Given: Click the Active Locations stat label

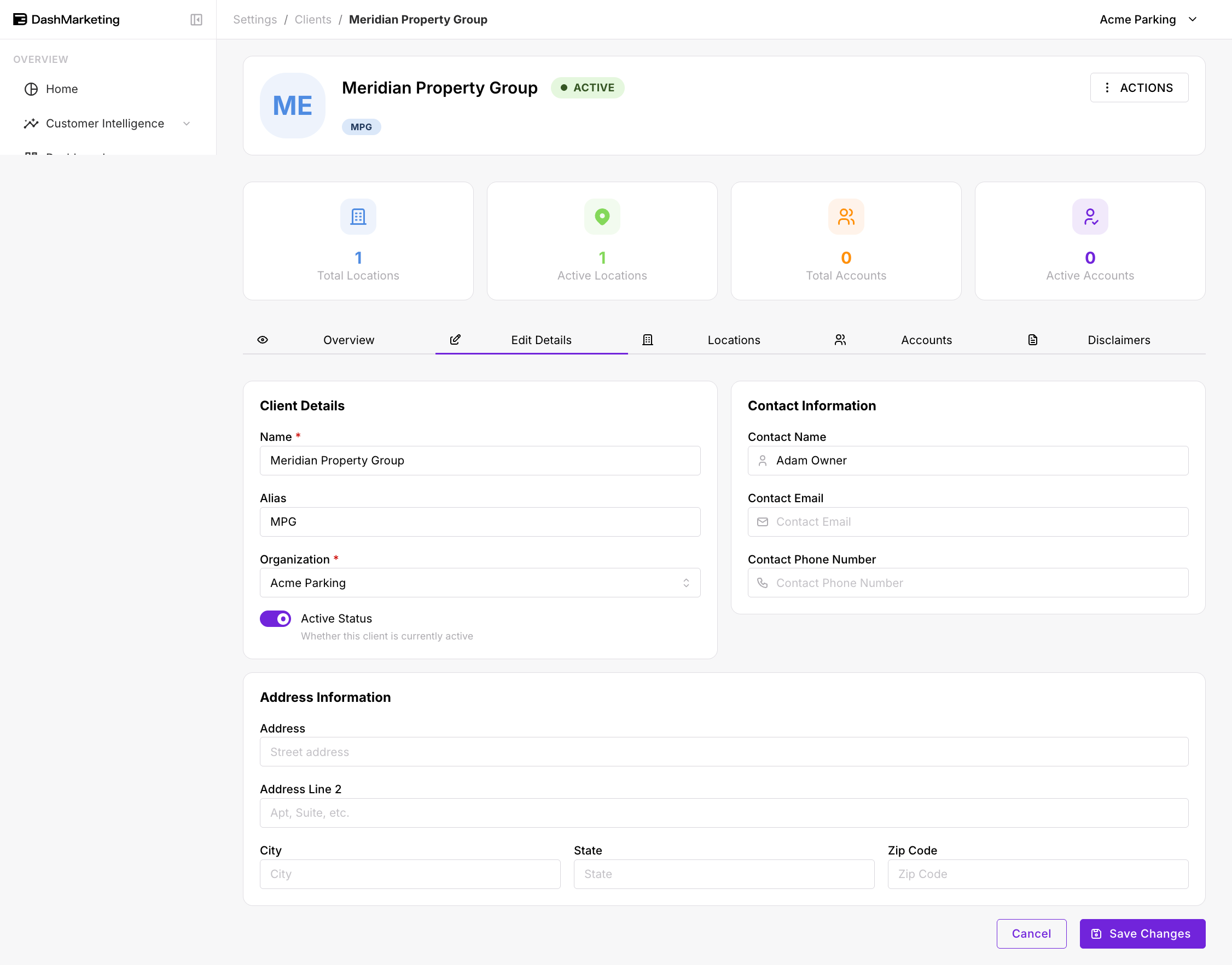Looking at the screenshot, I should pyautogui.click(x=602, y=276).
